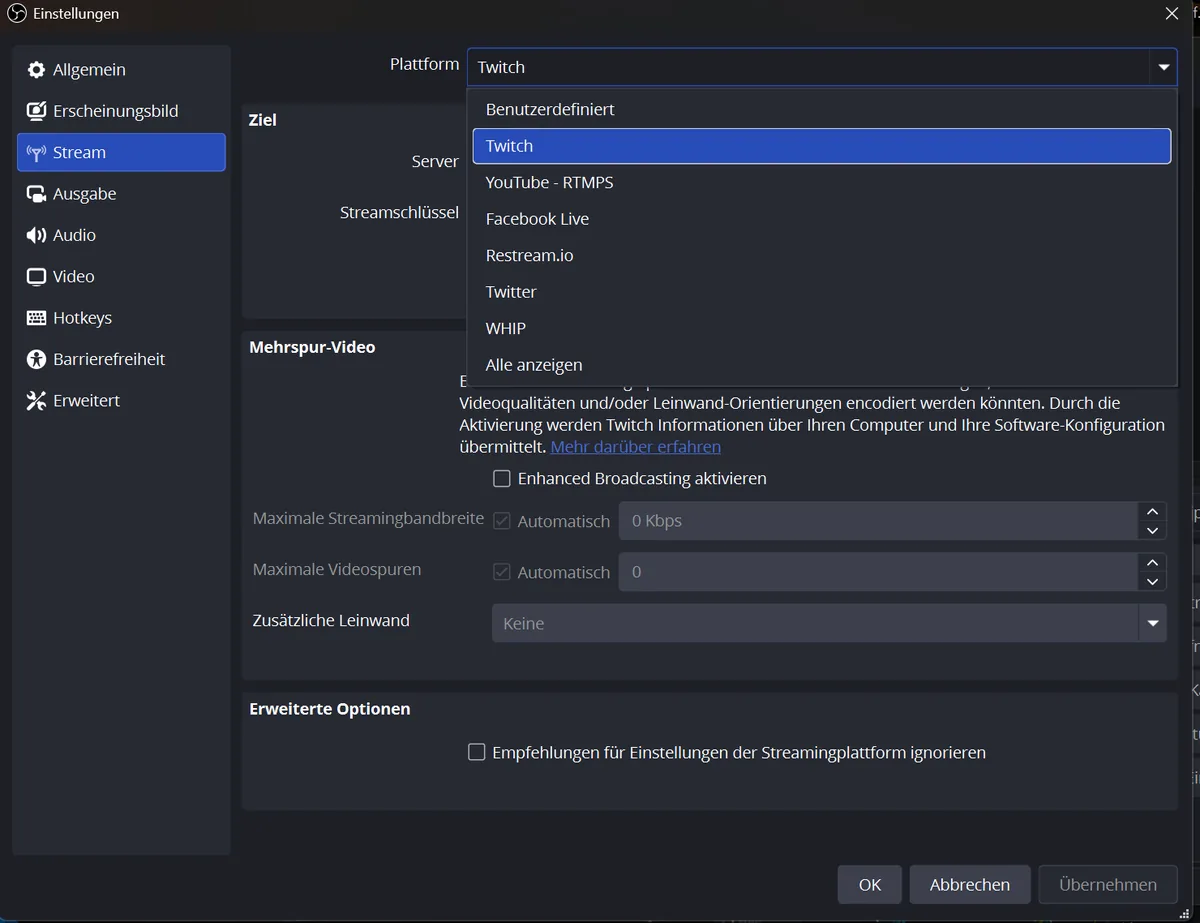
Task: Click the Erscheinungsbild appearance icon
Action: [x=36, y=111]
